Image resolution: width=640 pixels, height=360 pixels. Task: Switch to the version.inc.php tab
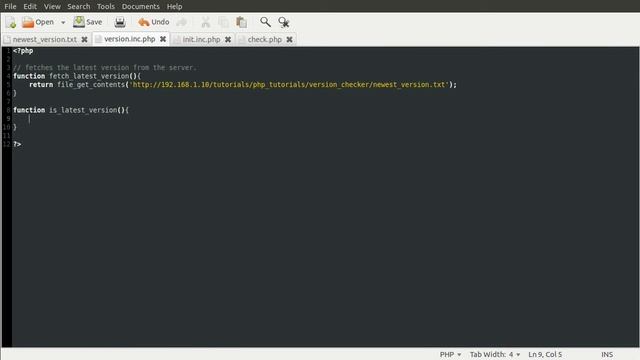(x=129, y=39)
